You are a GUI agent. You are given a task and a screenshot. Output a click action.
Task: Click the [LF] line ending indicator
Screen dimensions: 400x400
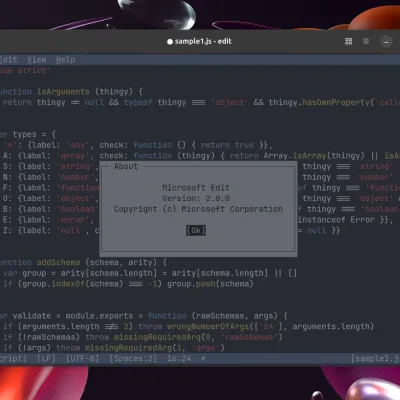click(x=46, y=359)
